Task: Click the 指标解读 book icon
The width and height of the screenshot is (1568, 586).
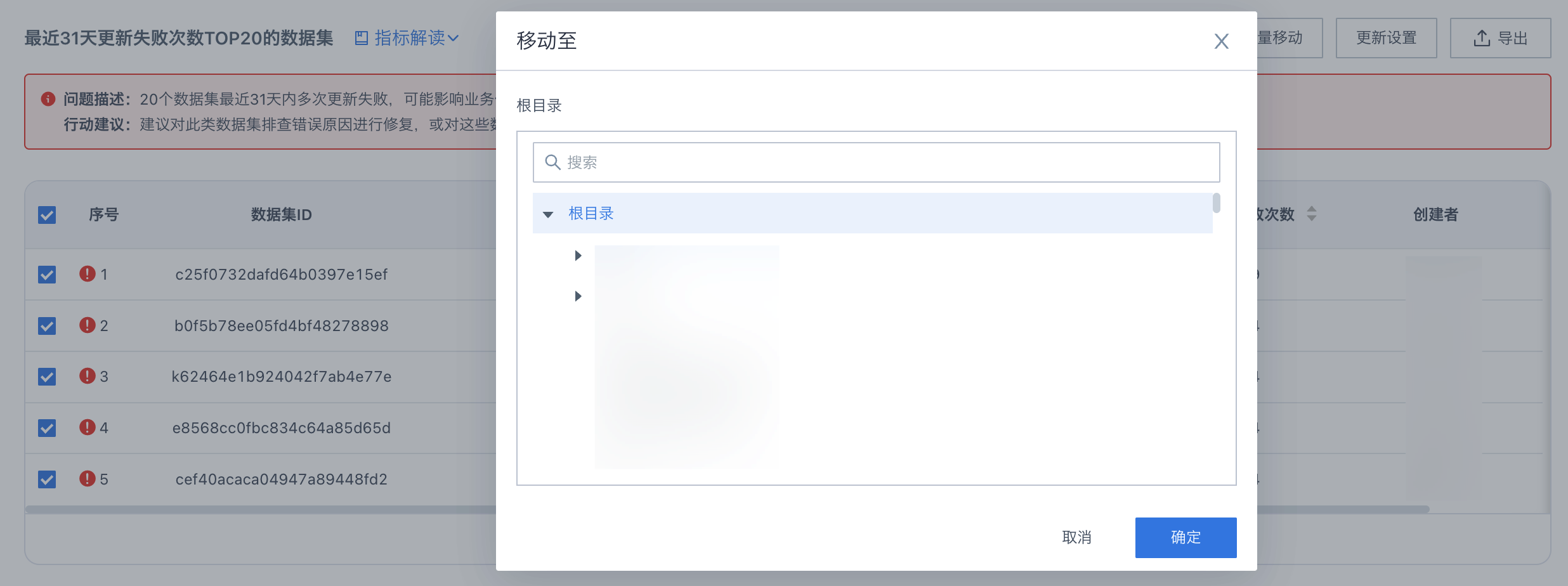Action: point(361,38)
